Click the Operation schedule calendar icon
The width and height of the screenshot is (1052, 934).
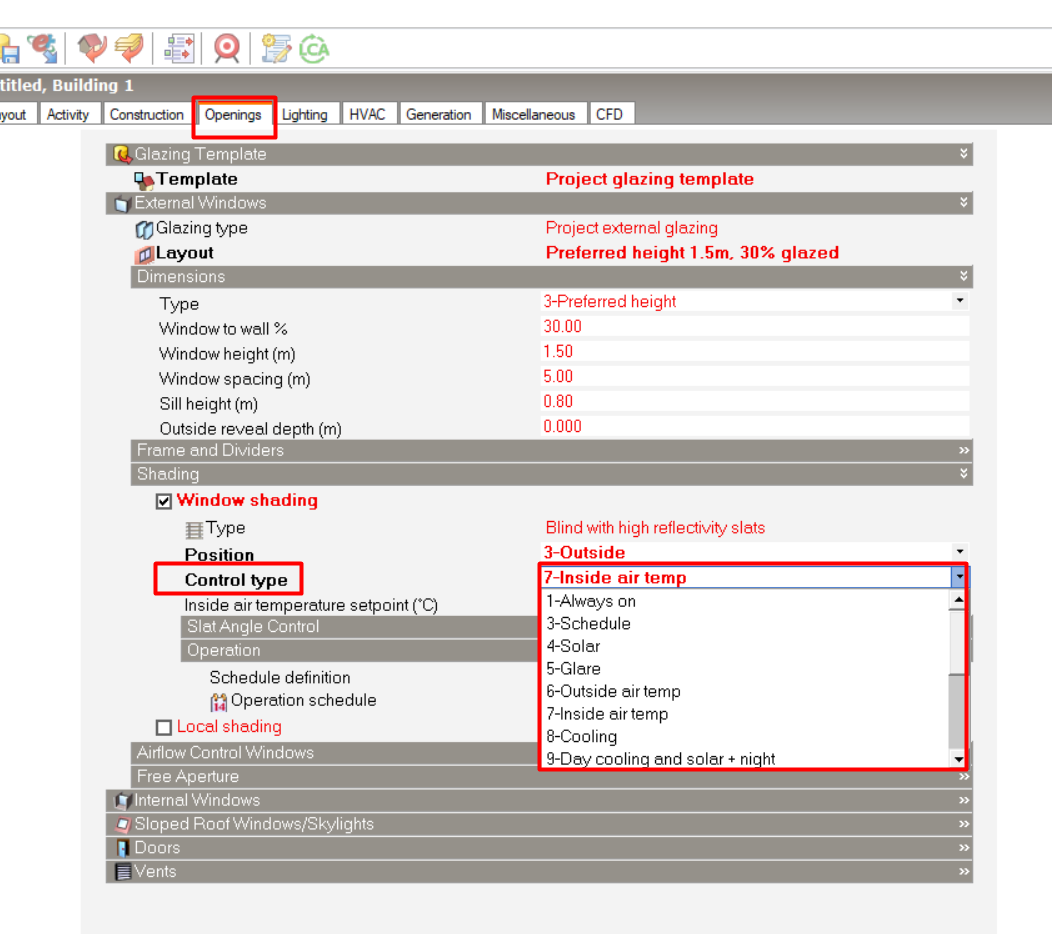(x=219, y=702)
